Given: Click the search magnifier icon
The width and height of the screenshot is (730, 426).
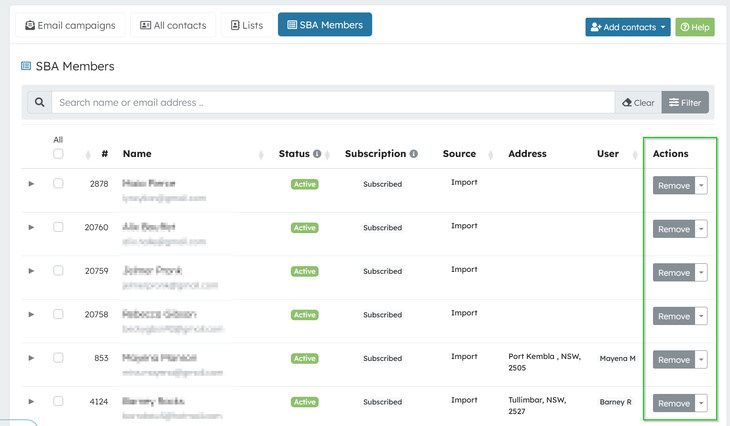Looking at the screenshot, I should click(x=39, y=102).
